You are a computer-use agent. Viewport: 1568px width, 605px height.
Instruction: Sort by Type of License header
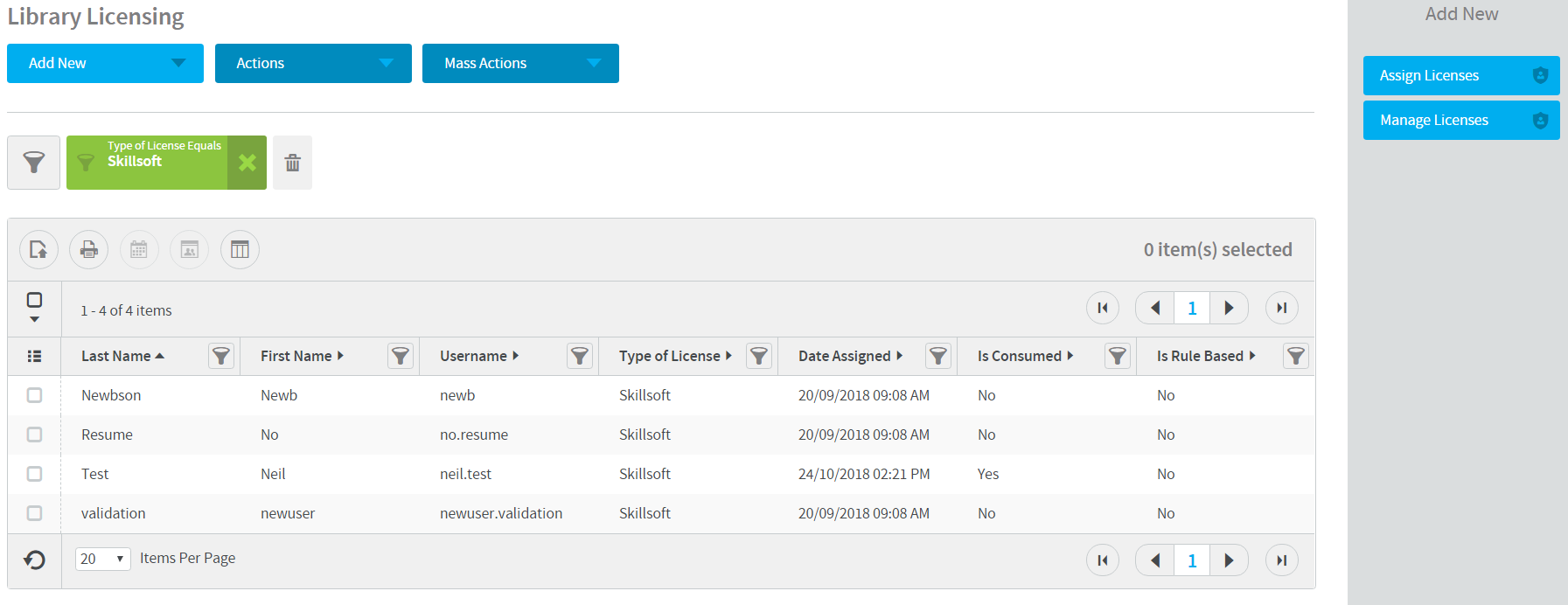(x=675, y=356)
